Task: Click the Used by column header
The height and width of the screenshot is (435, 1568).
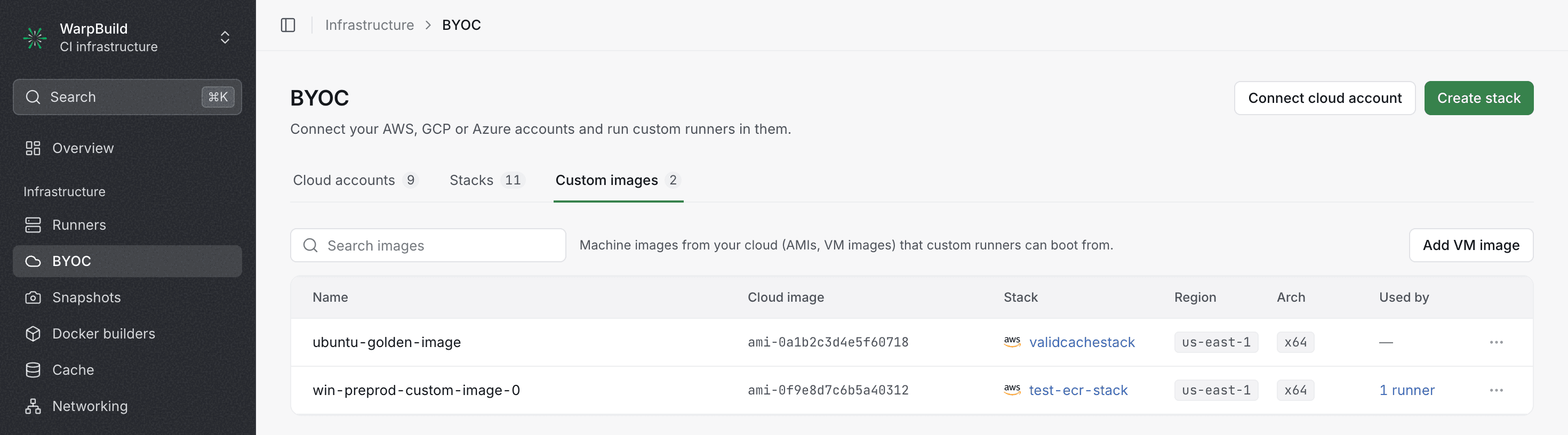Action: click(1404, 297)
